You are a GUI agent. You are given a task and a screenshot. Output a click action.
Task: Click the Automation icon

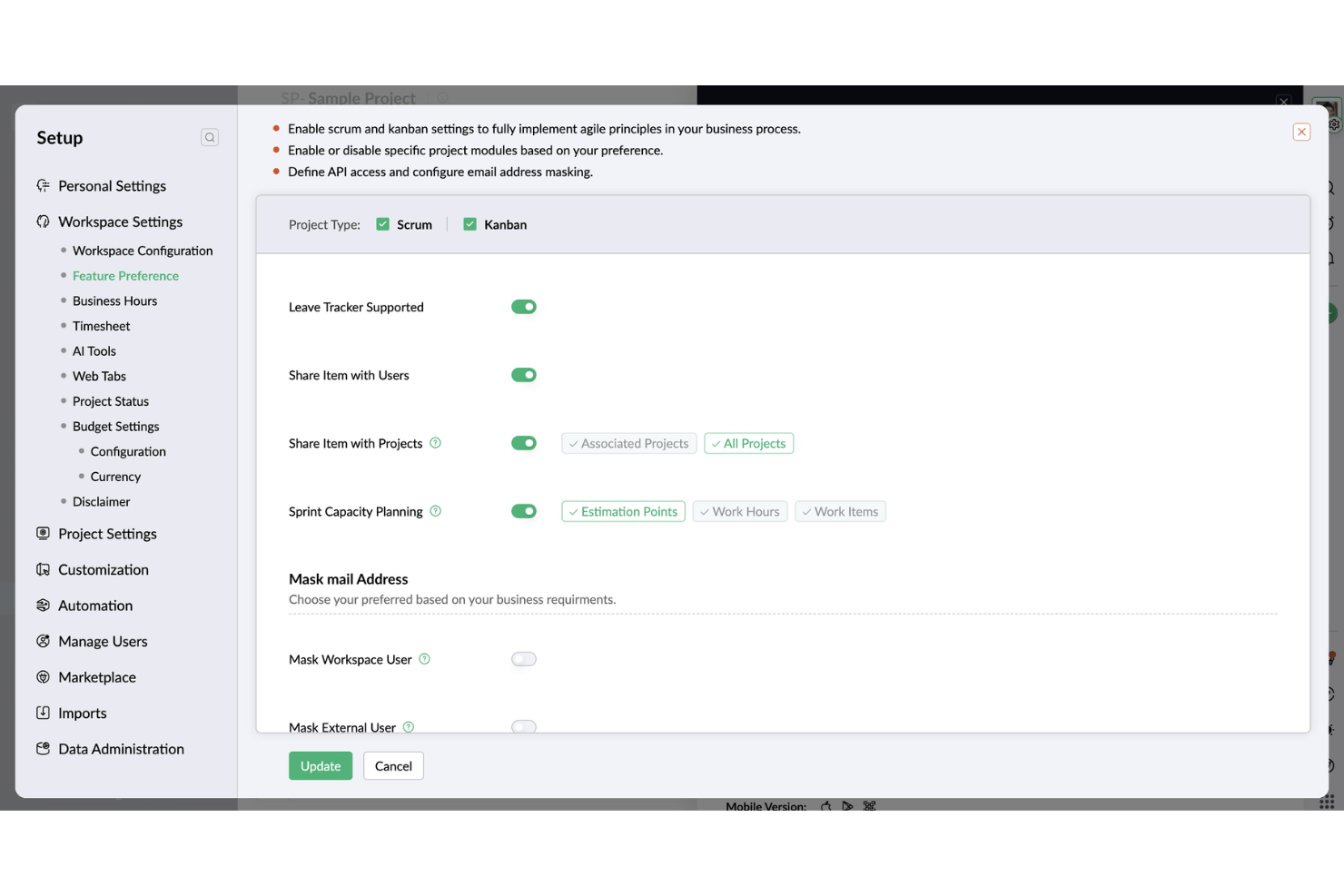point(43,605)
